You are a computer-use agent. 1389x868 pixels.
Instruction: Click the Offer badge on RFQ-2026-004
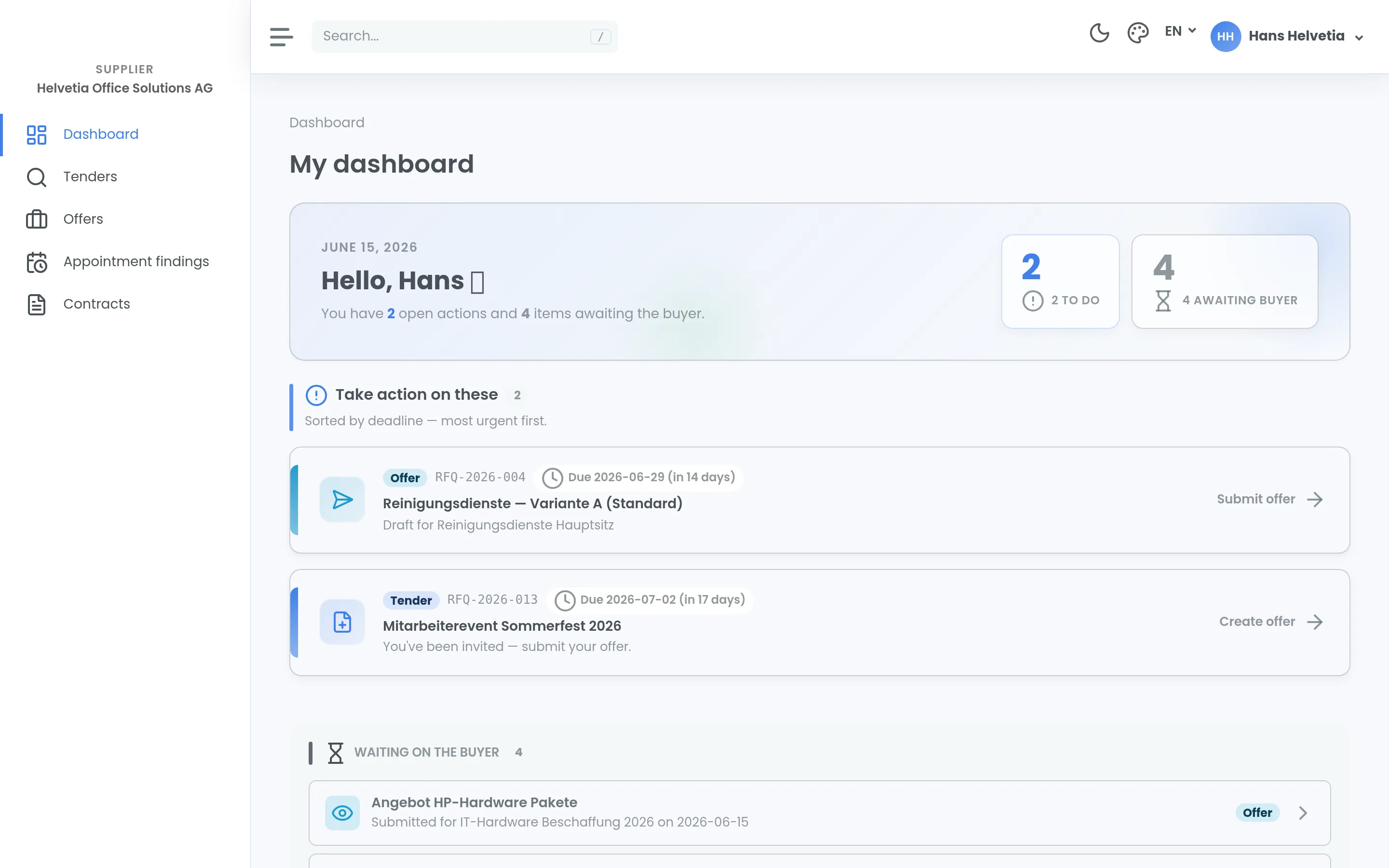coord(405,477)
